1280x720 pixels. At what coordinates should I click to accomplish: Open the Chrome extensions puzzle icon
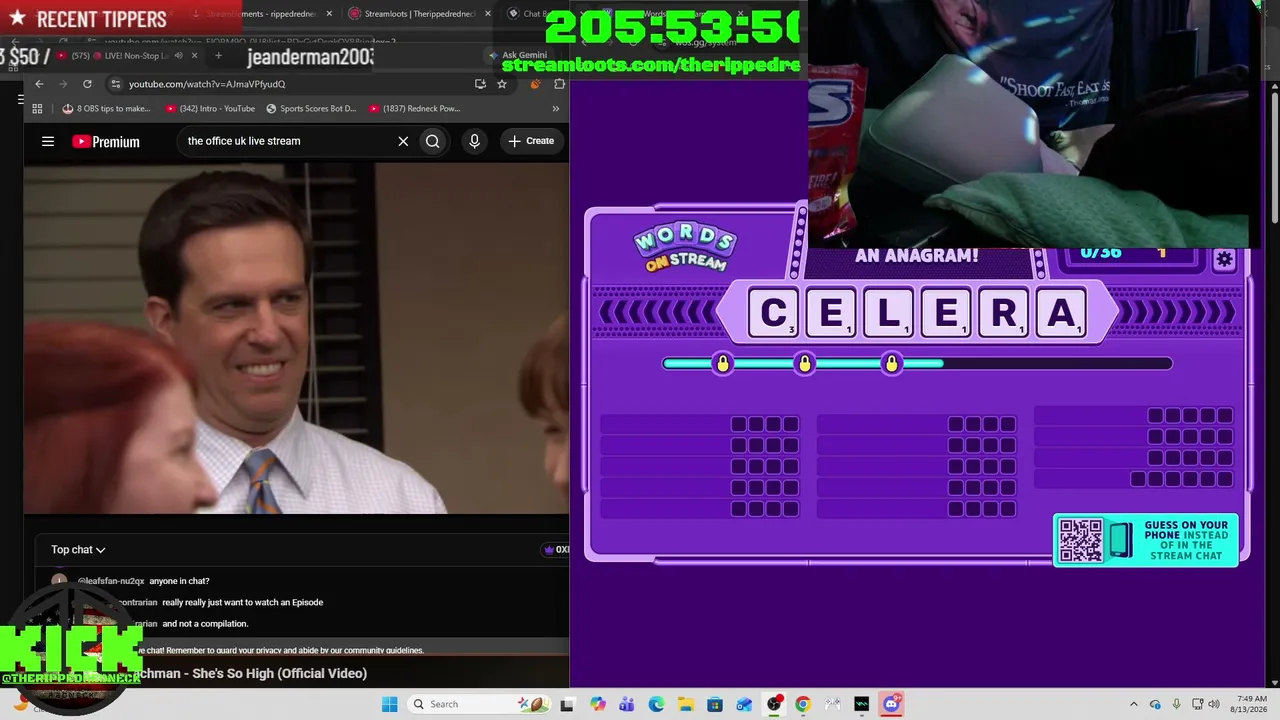(x=559, y=84)
